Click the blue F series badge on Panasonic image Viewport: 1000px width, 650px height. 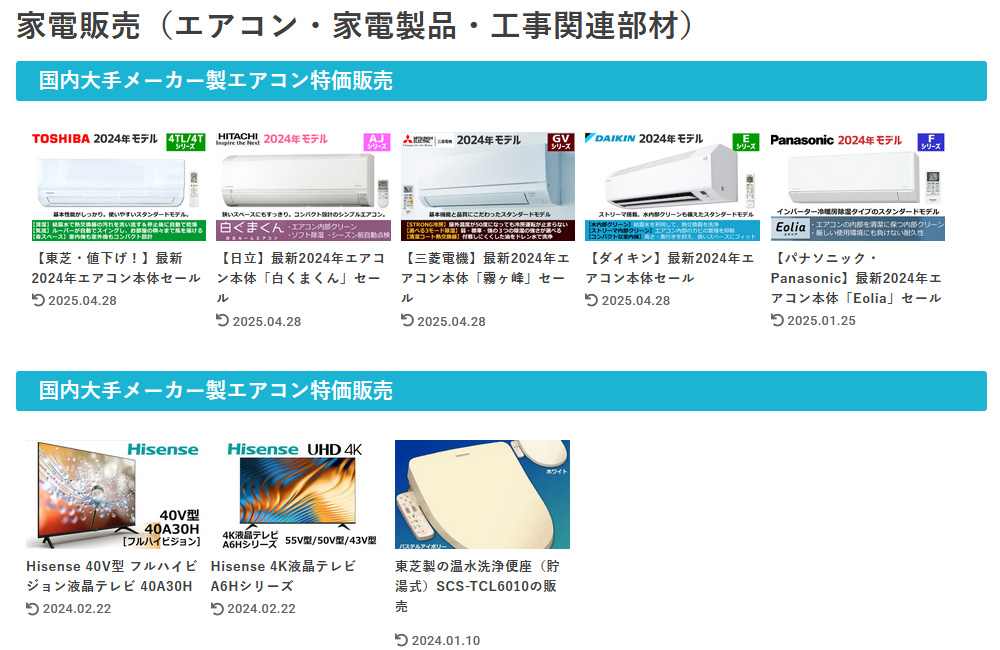point(930,142)
